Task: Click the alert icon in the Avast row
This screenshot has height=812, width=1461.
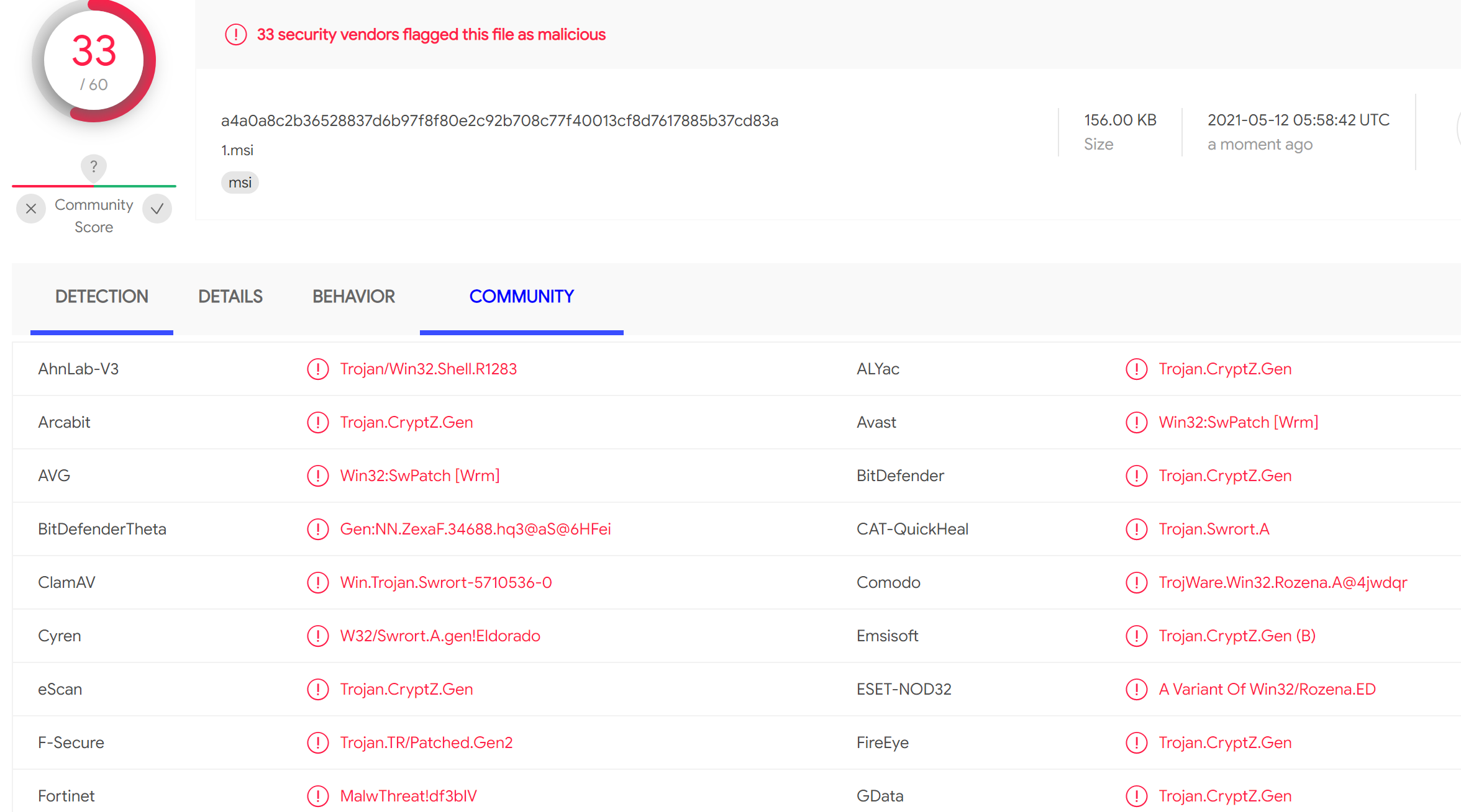Action: click(x=1137, y=422)
